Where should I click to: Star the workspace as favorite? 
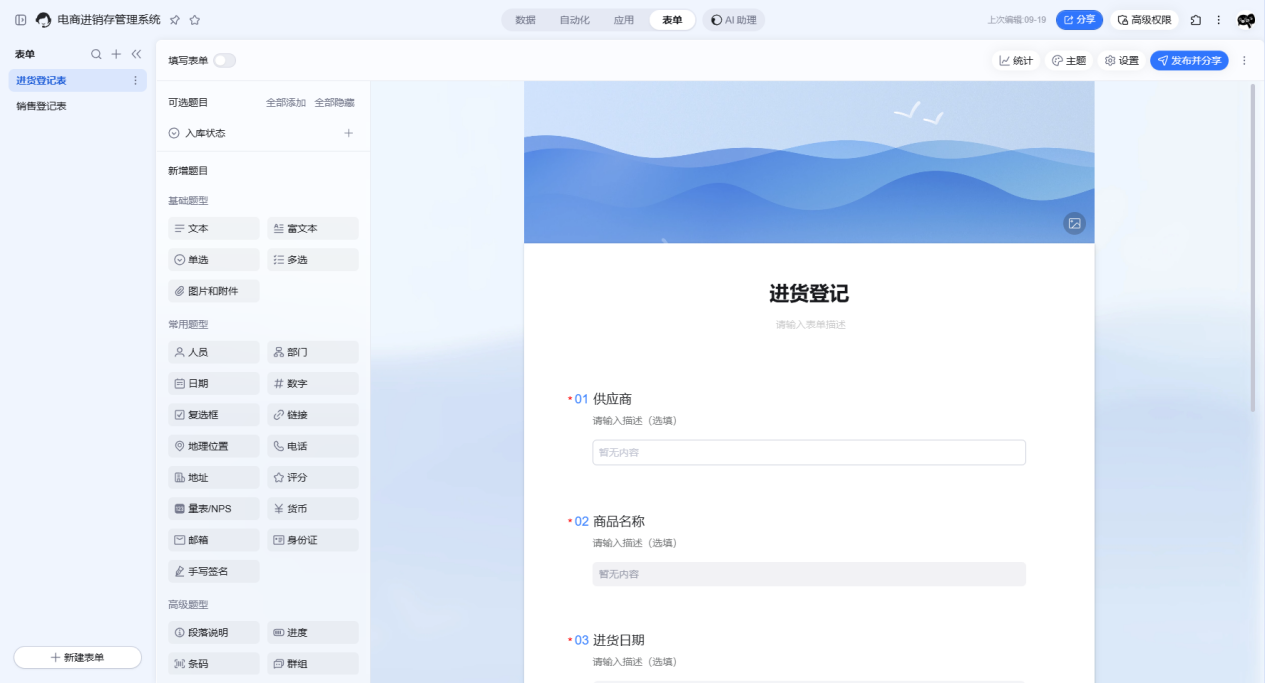pyautogui.click(x=195, y=19)
